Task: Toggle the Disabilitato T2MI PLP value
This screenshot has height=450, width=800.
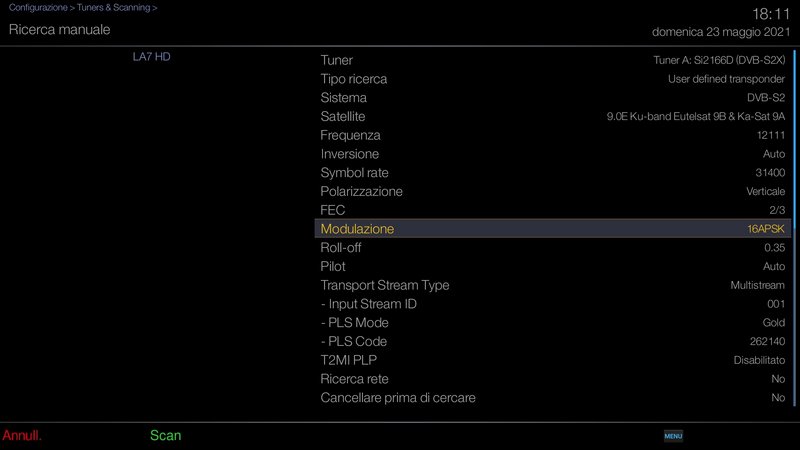Action: tap(759, 360)
